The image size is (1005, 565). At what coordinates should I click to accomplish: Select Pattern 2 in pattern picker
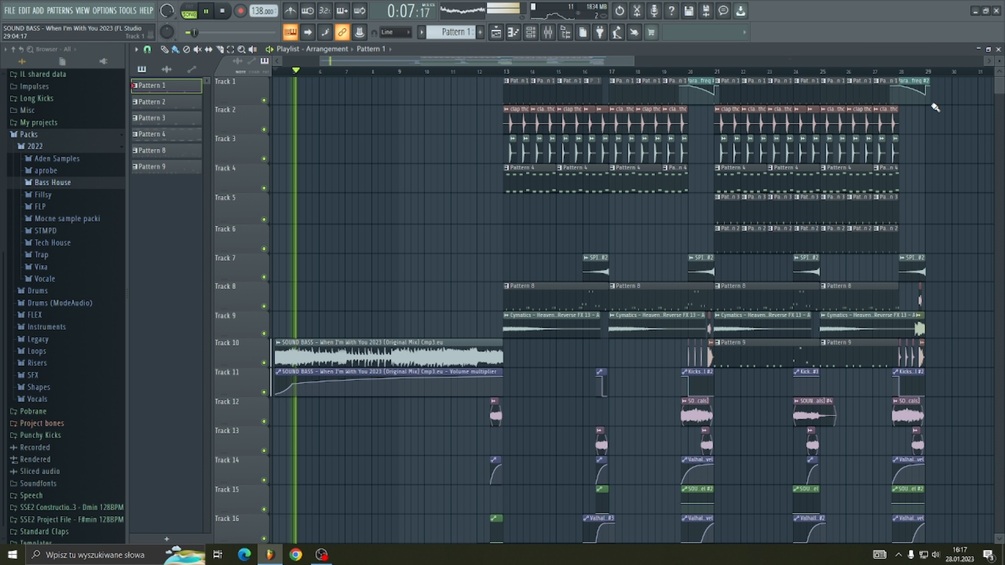[x=167, y=102]
